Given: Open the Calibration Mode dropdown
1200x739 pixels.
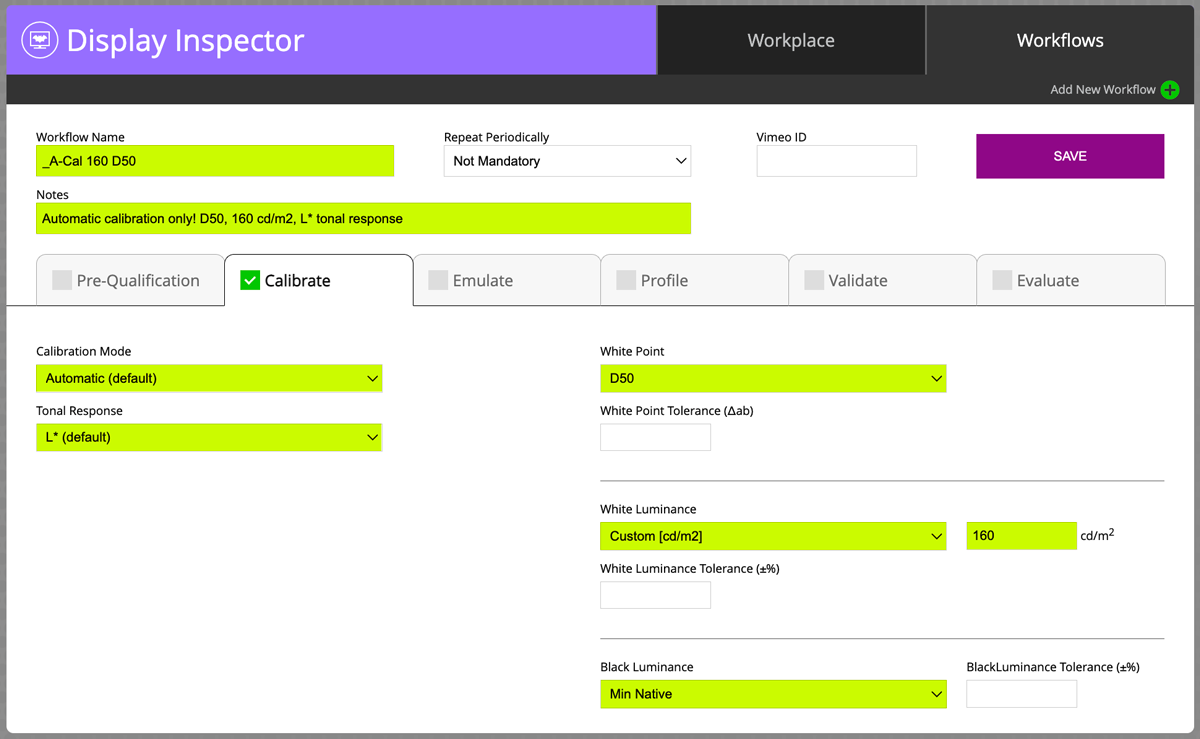Looking at the screenshot, I should pos(209,379).
